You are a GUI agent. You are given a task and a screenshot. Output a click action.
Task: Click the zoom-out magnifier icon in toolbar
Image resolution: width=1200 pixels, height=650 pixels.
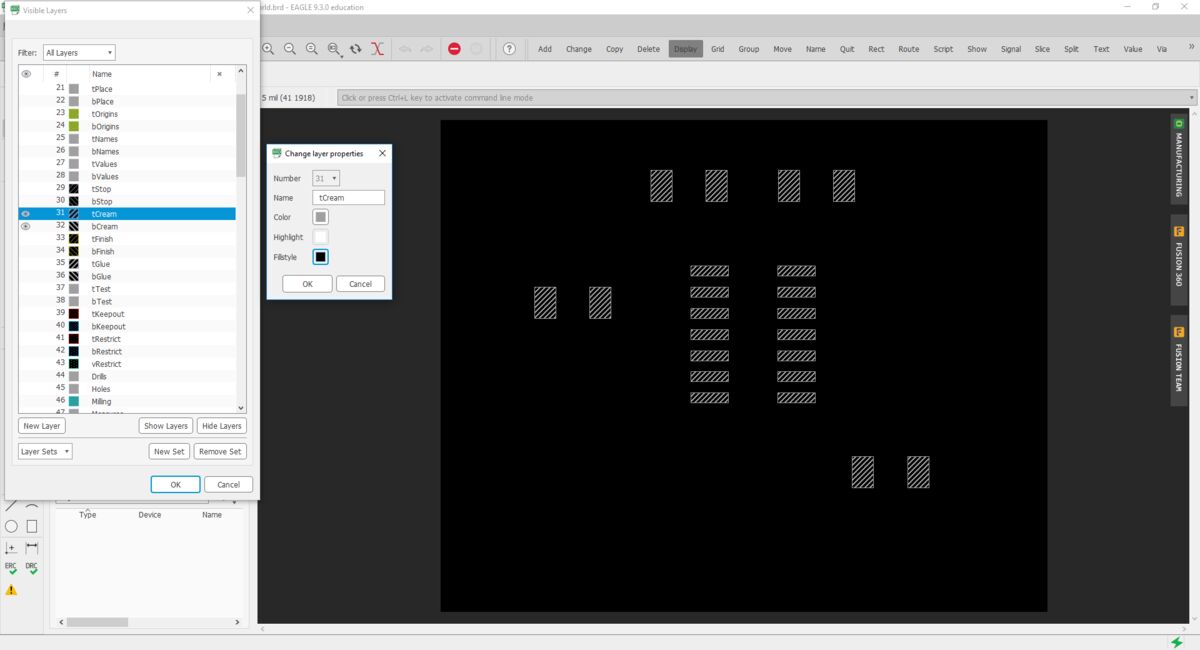coord(290,49)
